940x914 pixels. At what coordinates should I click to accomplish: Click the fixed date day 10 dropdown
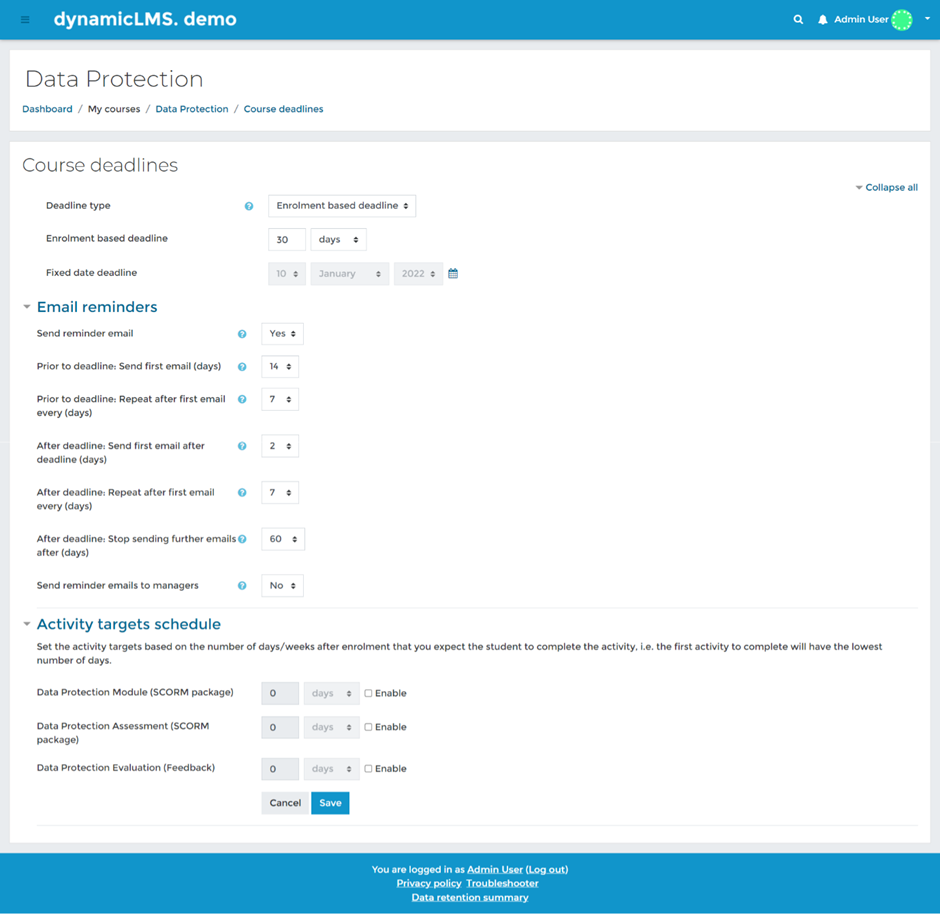pyautogui.click(x=287, y=273)
